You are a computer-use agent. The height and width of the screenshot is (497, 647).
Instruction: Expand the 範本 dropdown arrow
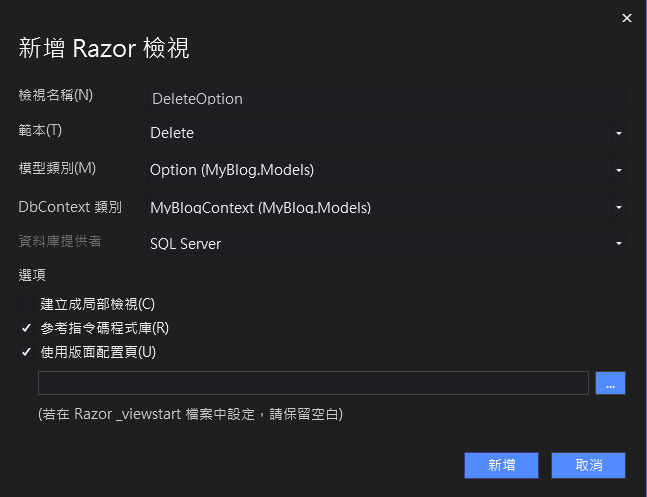(x=619, y=133)
